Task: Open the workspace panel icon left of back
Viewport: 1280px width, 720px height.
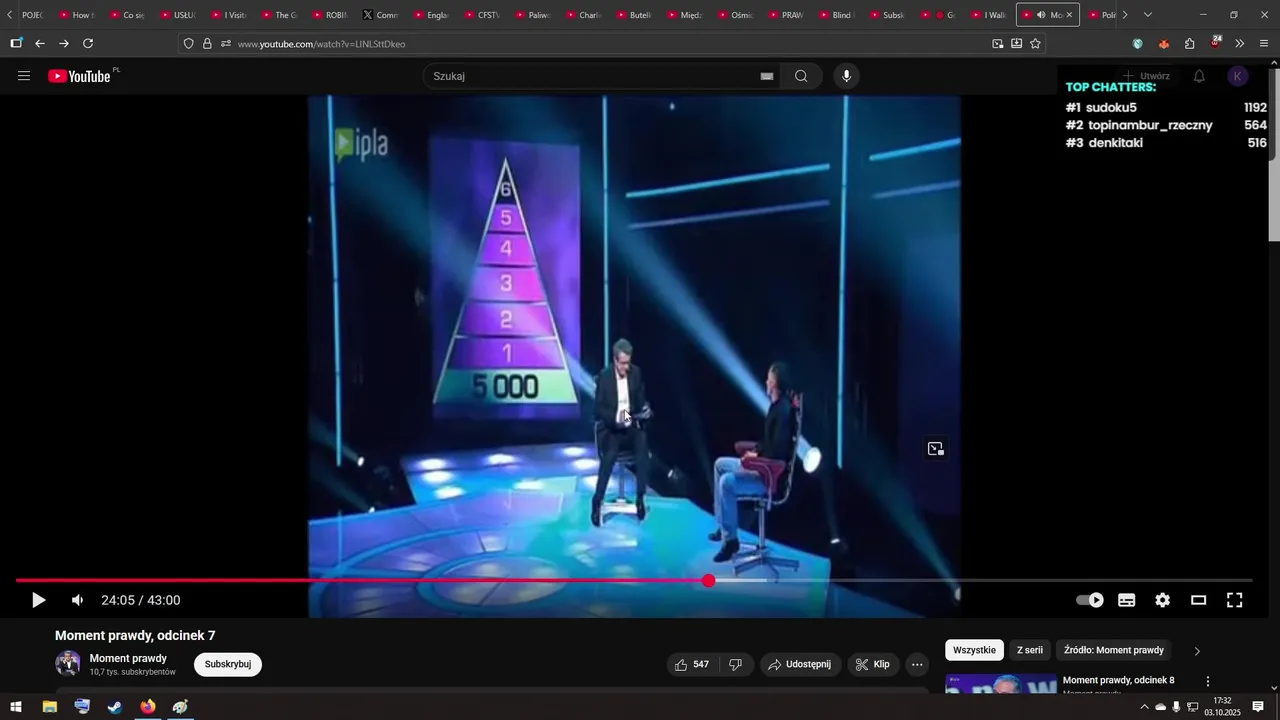Action: click(x=16, y=44)
